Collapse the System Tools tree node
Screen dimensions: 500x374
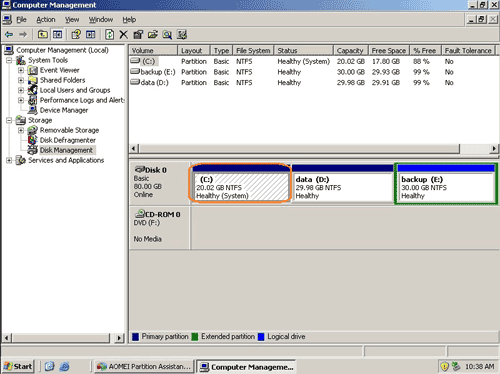click(x=9, y=60)
